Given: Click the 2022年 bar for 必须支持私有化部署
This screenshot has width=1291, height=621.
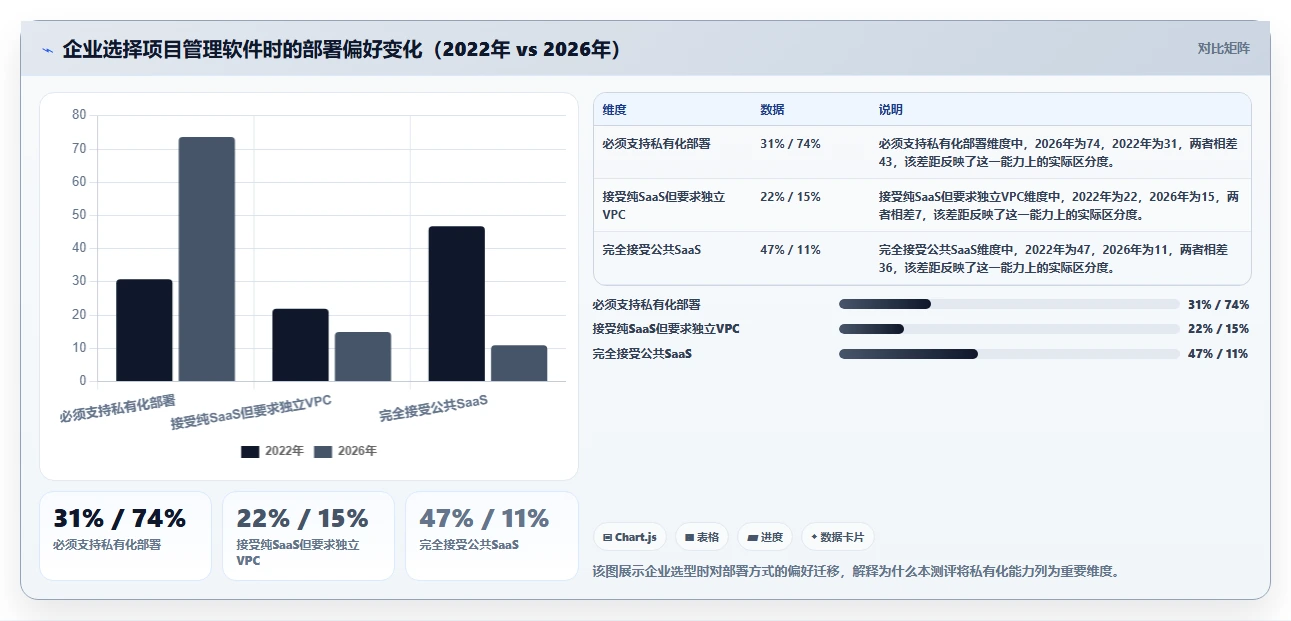Looking at the screenshot, I should 144,330.
